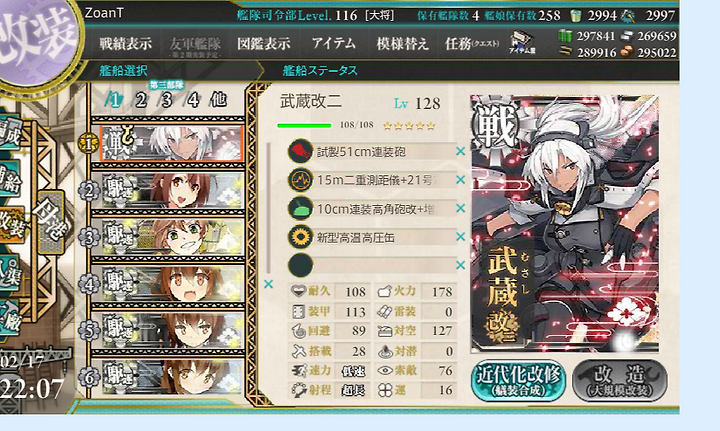Click the 母港 home port button
720x431 pixels.
51,222
